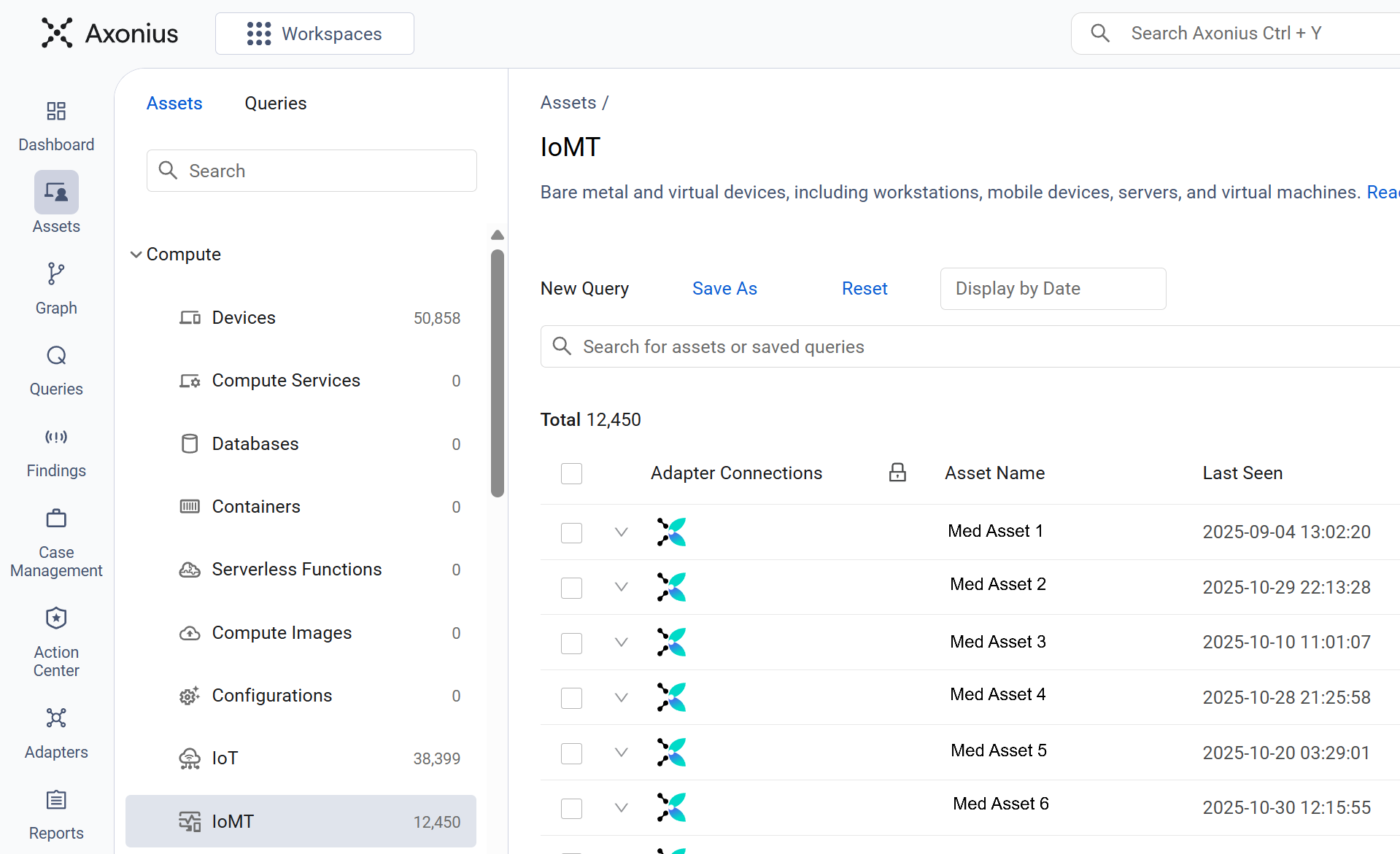Click the Reset link

[865, 289]
